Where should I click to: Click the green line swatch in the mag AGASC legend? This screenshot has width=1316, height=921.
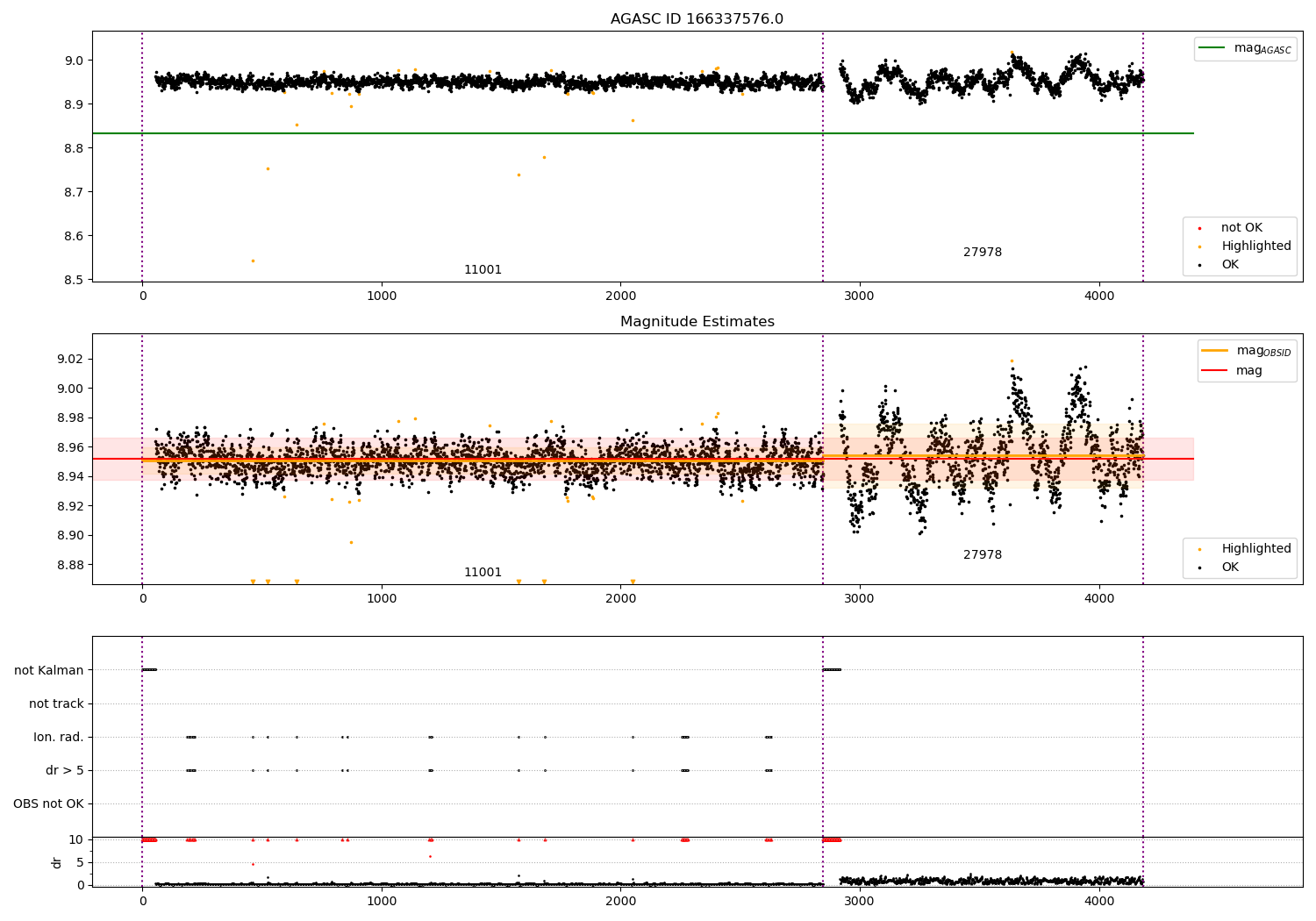click(1212, 48)
